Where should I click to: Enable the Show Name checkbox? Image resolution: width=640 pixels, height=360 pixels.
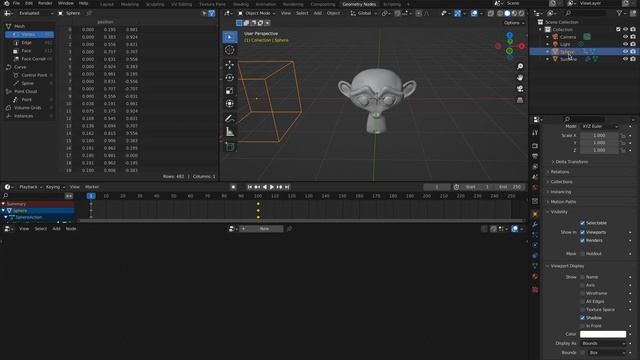click(x=582, y=277)
